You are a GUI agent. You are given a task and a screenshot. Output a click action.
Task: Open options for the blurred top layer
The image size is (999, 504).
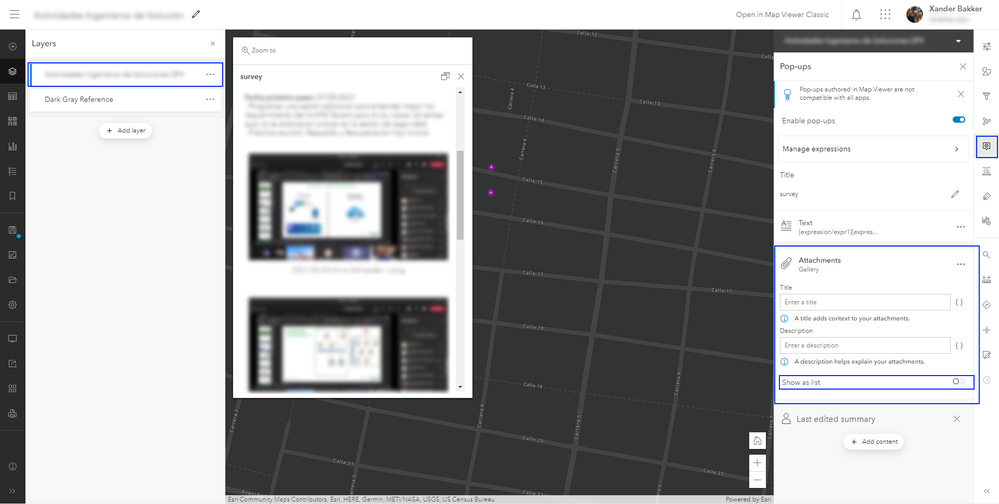click(210, 75)
